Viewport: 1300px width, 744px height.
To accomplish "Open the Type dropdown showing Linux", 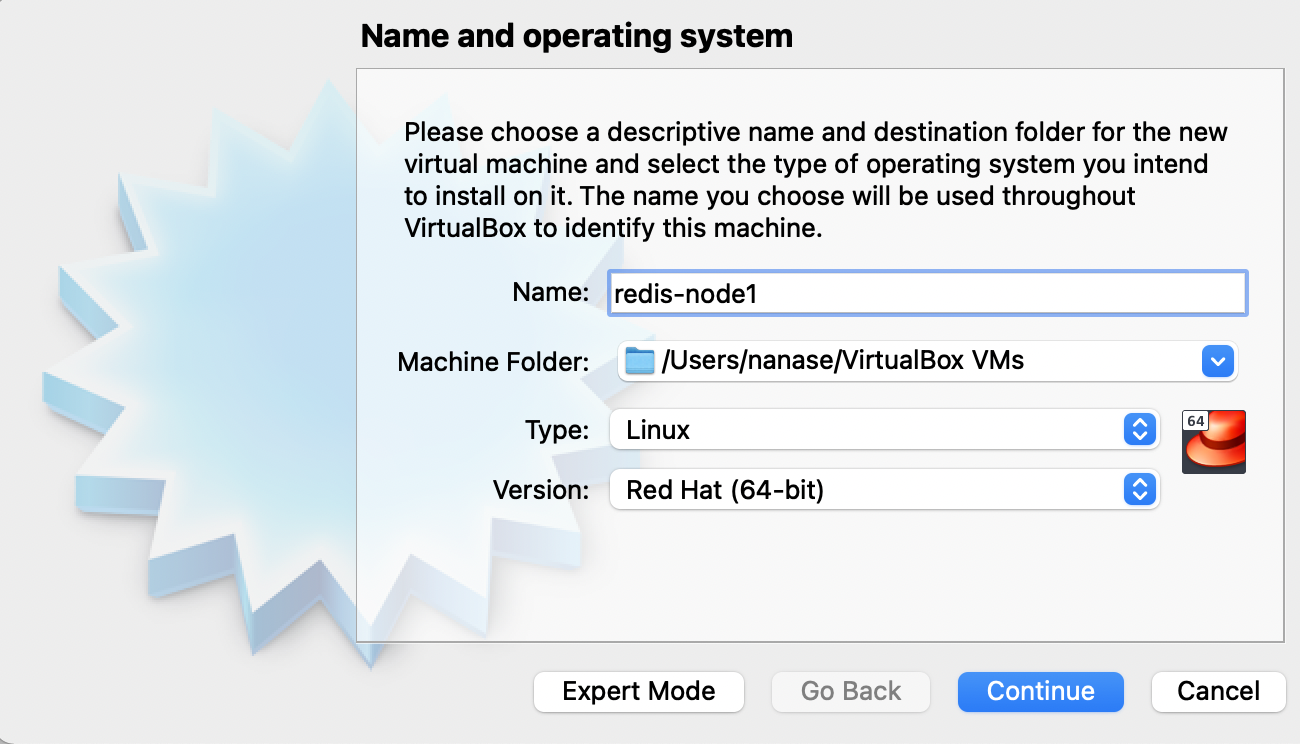I will [x=884, y=430].
